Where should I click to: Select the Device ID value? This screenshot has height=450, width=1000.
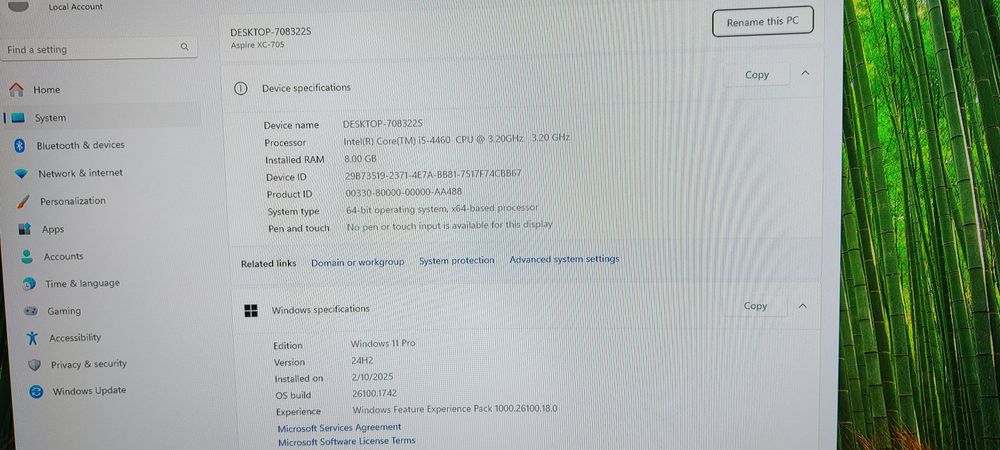[x=433, y=174]
